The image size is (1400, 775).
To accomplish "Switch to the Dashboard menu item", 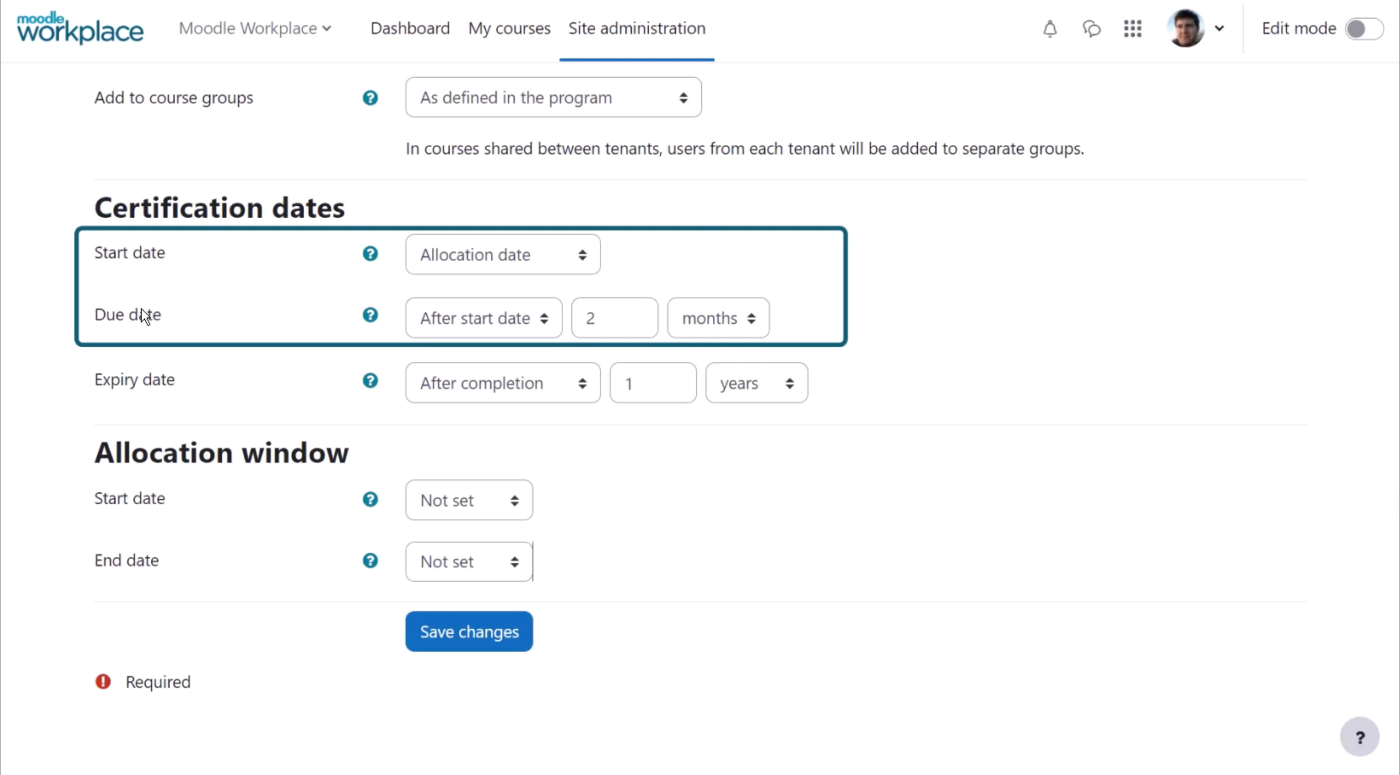I will (x=410, y=28).
